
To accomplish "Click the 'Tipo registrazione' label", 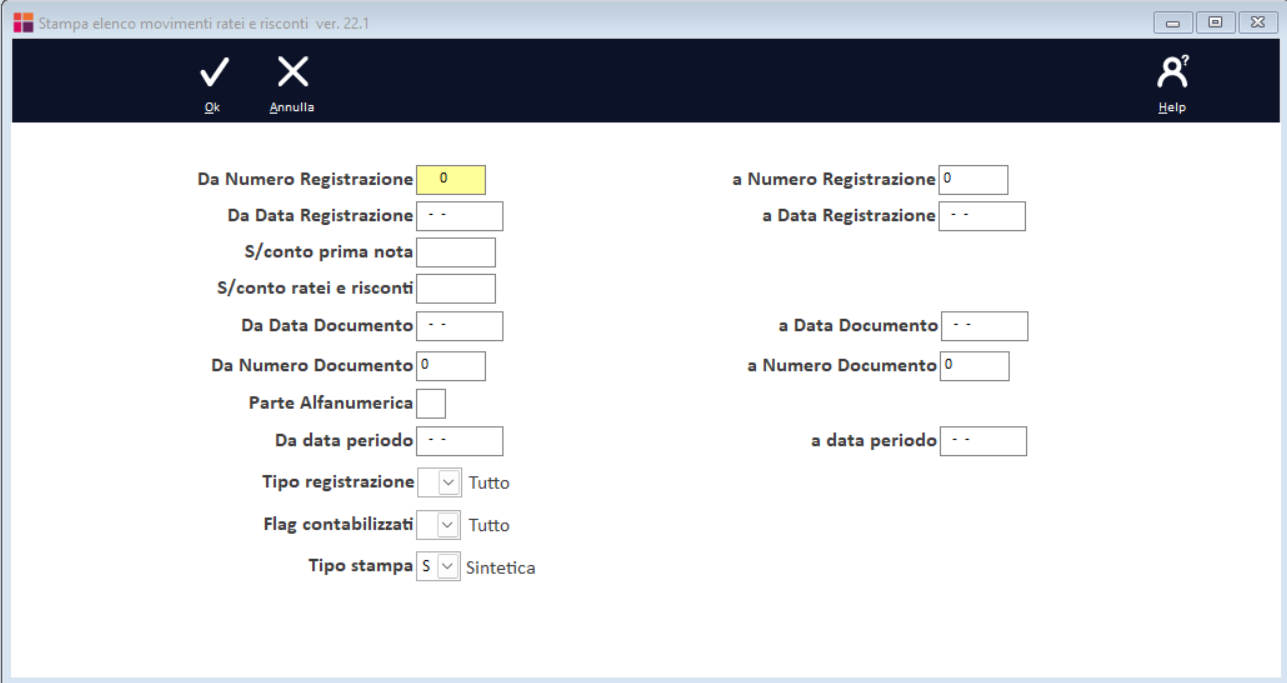I will 338,481.
